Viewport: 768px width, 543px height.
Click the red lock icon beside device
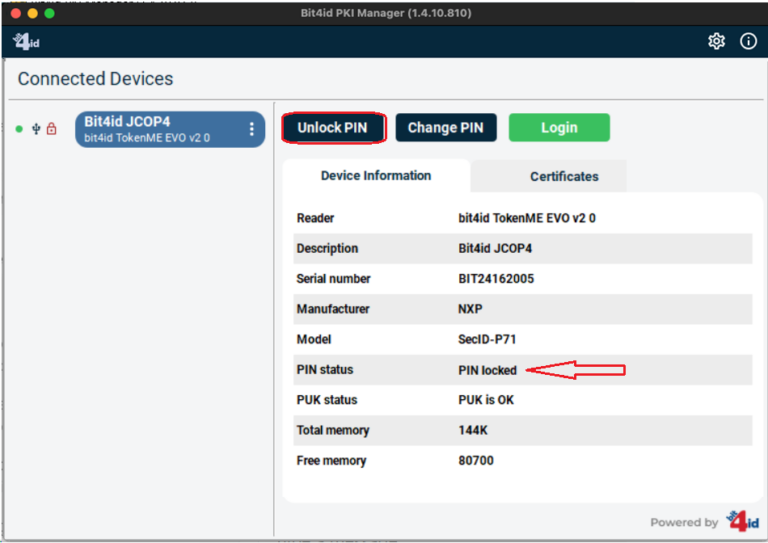click(52, 129)
